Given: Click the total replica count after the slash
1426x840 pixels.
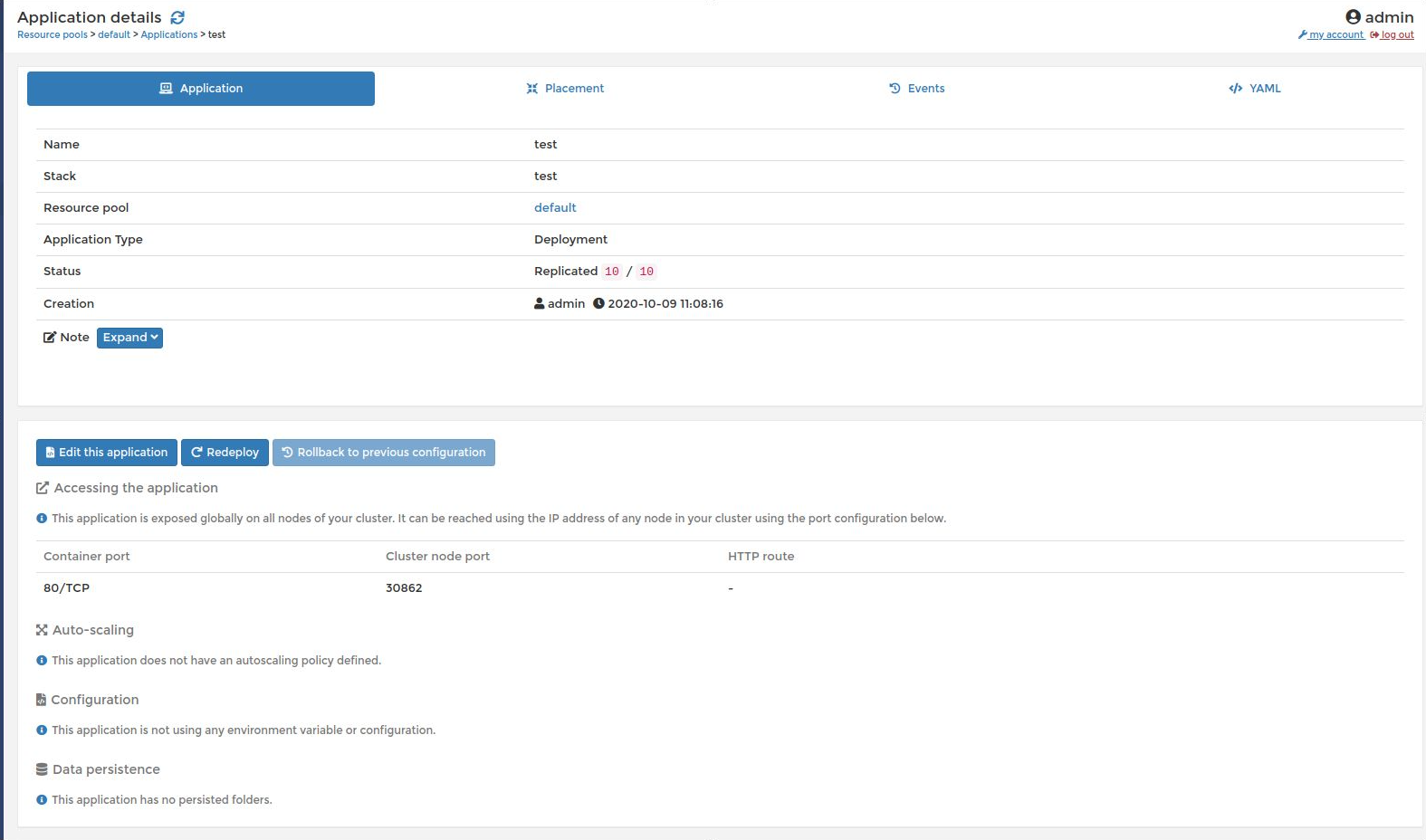Looking at the screenshot, I should [x=646, y=272].
